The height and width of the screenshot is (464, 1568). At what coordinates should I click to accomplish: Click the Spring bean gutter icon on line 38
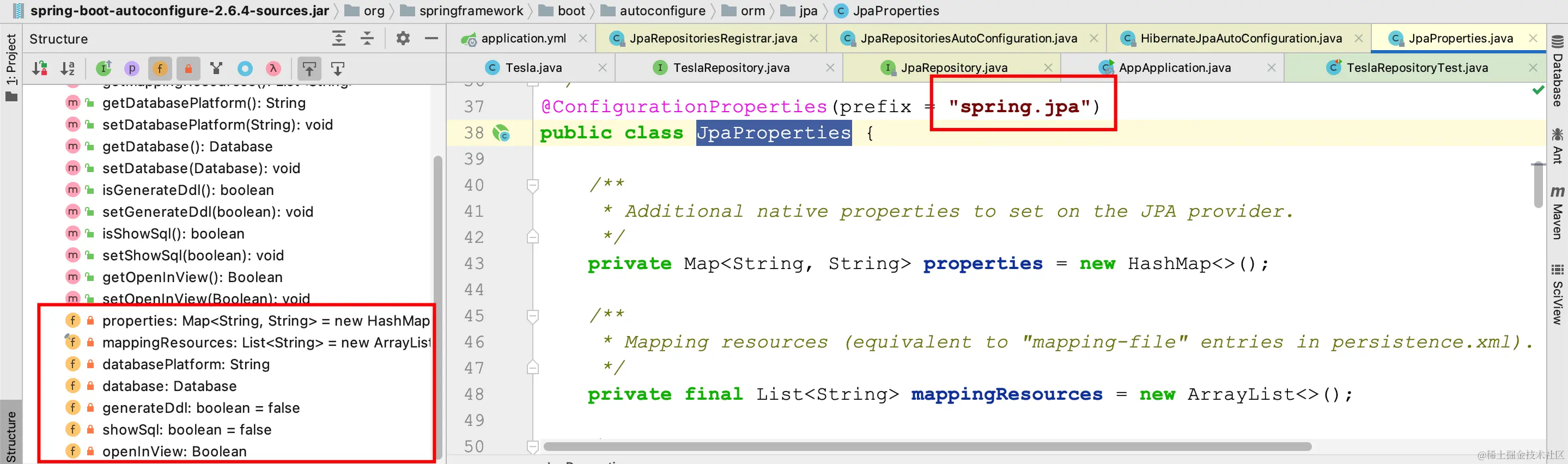tap(502, 132)
